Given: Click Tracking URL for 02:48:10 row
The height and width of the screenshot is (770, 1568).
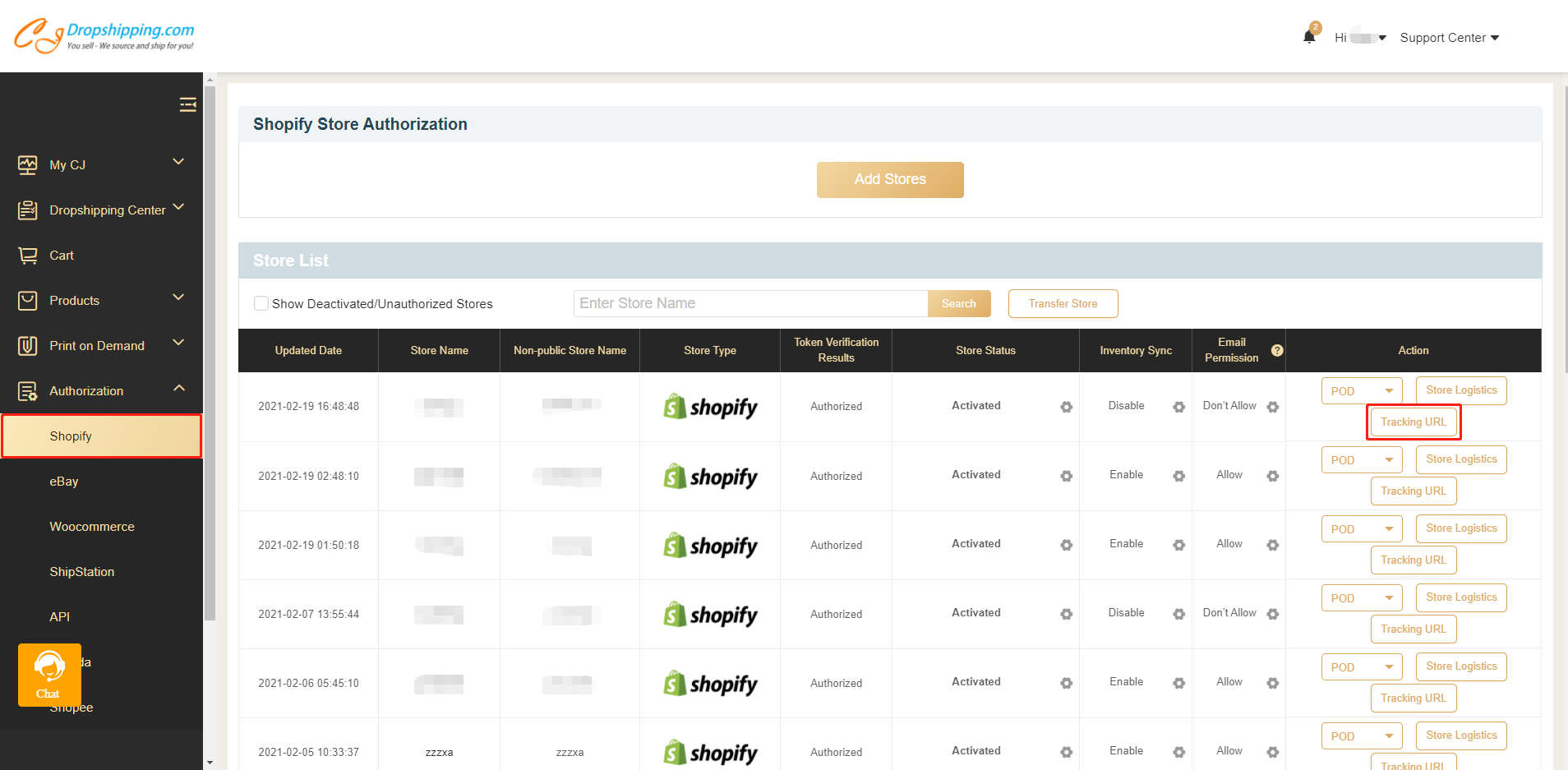Looking at the screenshot, I should (x=1414, y=491).
